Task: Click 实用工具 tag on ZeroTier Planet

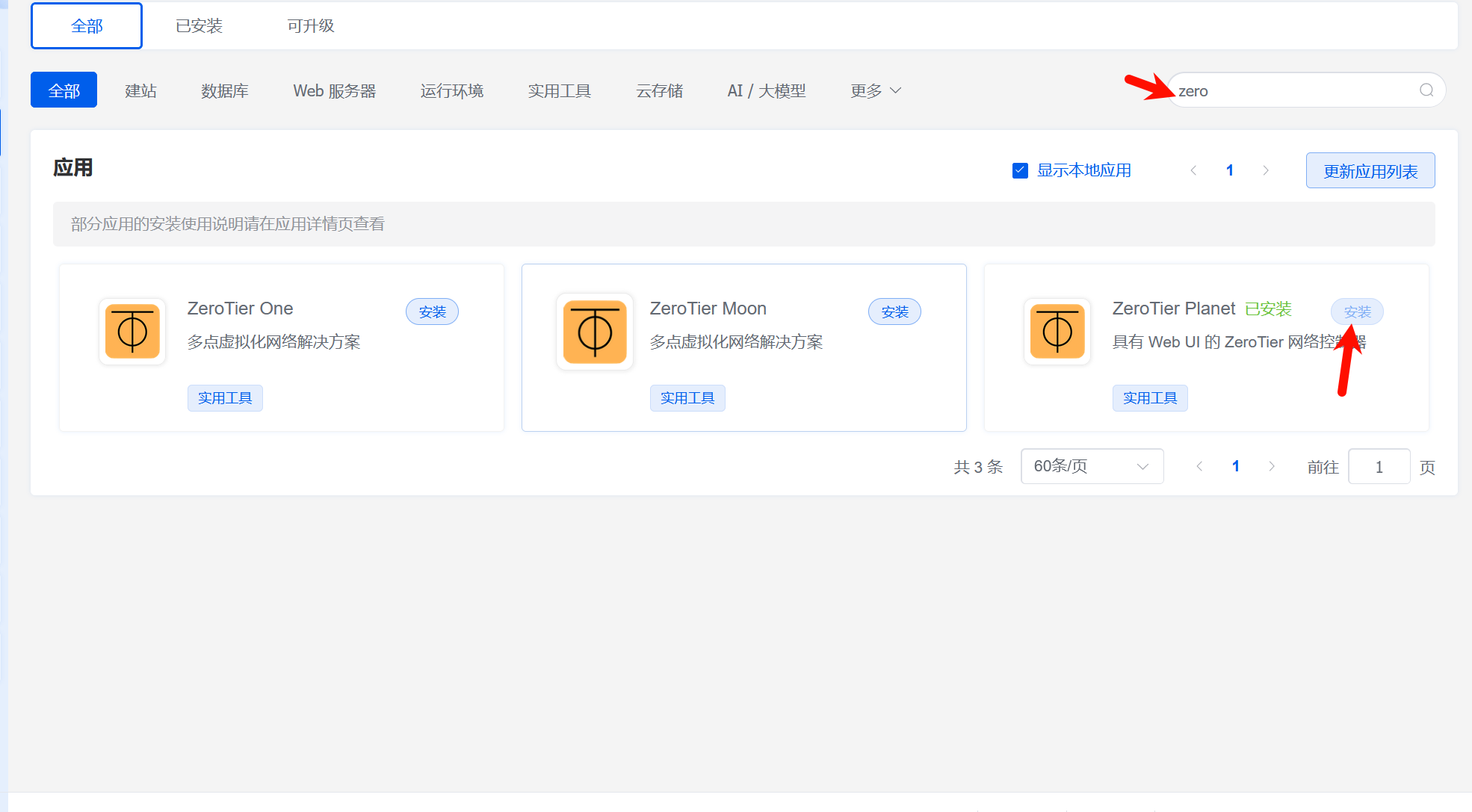Action: 1149,398
